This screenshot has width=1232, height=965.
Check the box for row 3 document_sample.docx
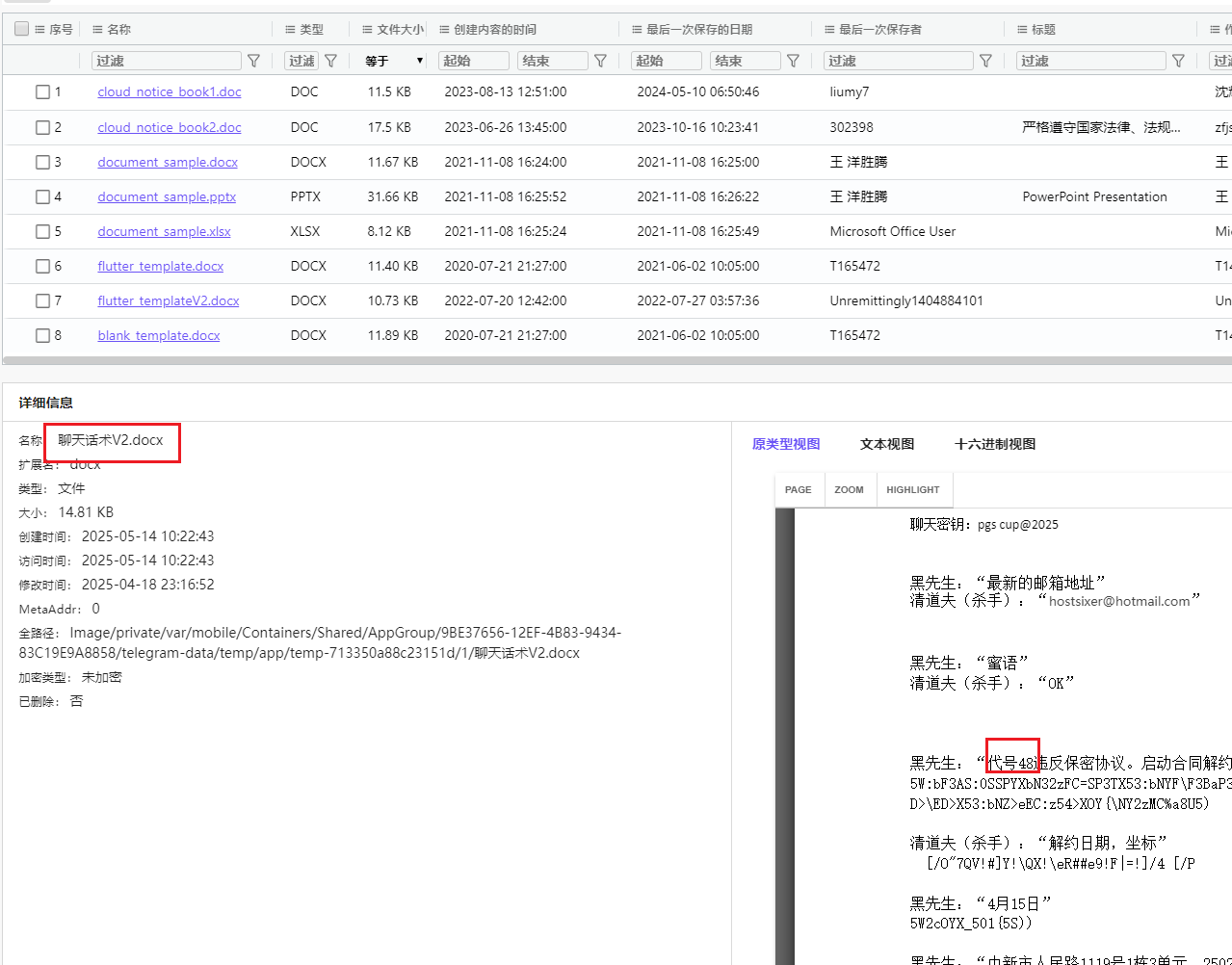[42, 162]
